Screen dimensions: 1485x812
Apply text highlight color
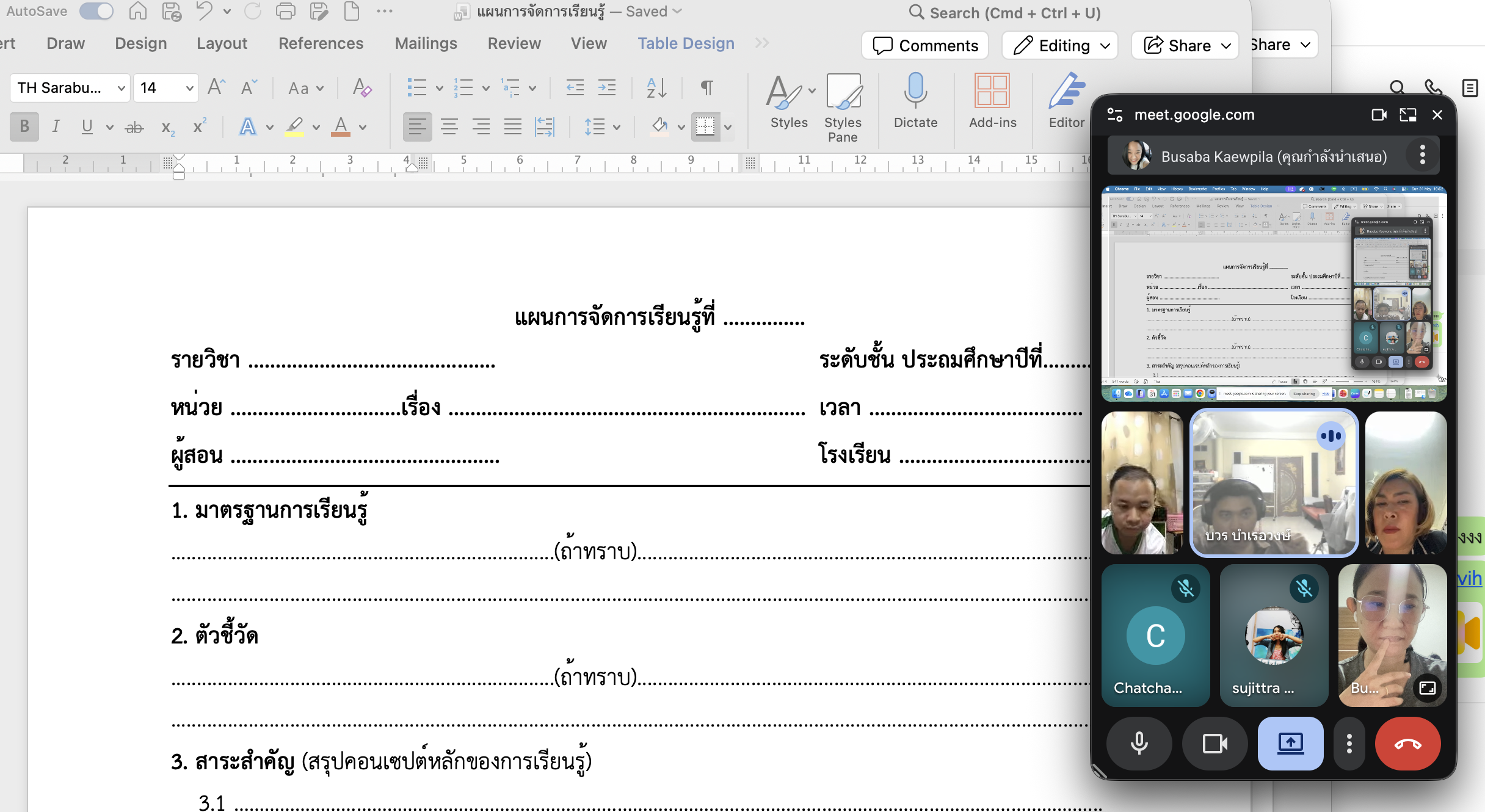[294, 126]
